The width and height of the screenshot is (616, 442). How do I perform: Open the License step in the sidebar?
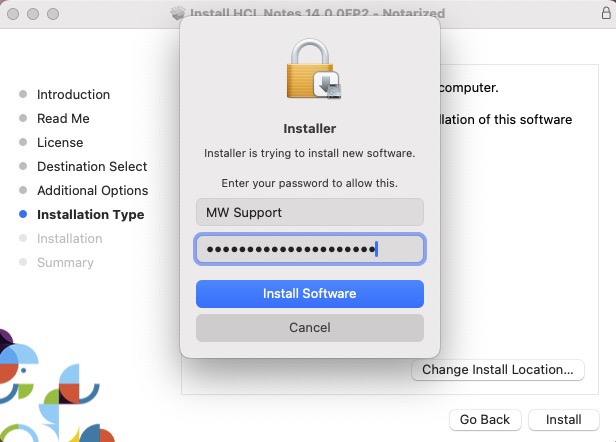pos(60,143)
